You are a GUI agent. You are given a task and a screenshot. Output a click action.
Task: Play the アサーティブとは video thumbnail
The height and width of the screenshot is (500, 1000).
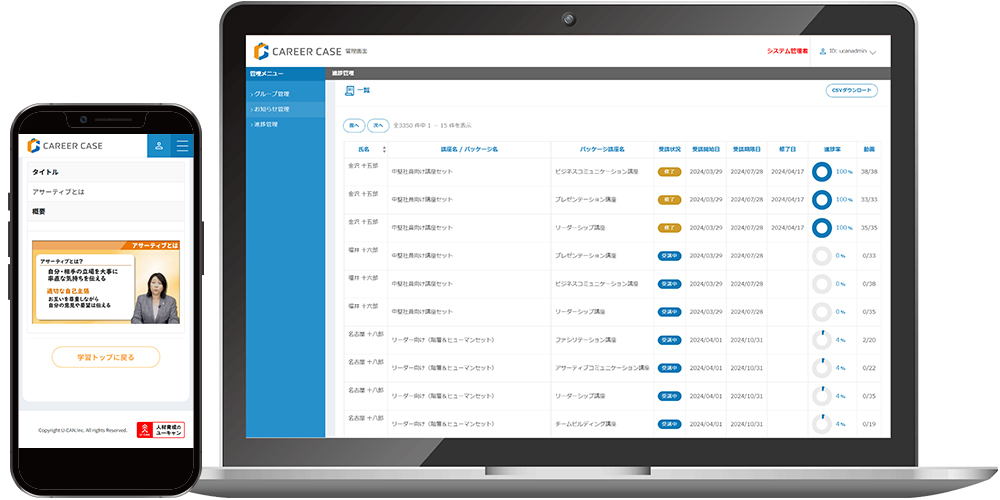coord(106,282)
